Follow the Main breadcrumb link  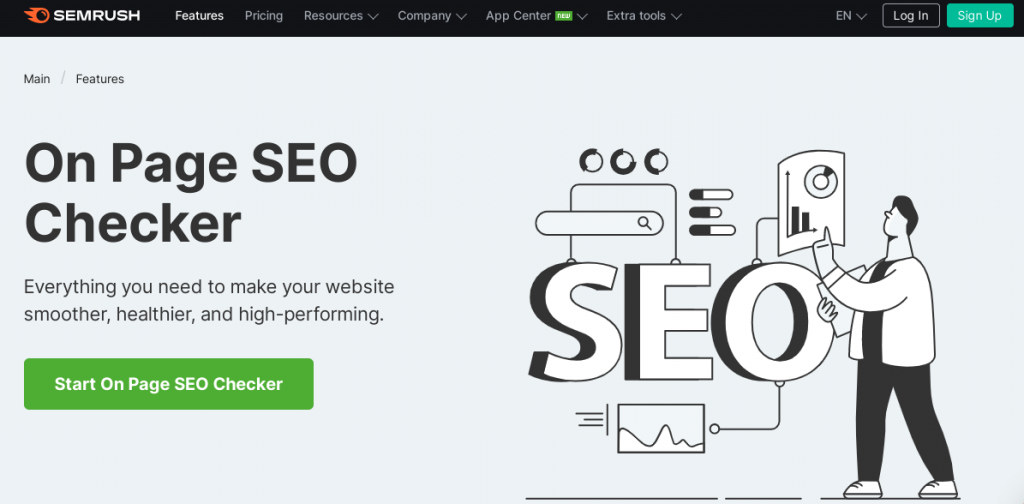[x=37, y=79]
